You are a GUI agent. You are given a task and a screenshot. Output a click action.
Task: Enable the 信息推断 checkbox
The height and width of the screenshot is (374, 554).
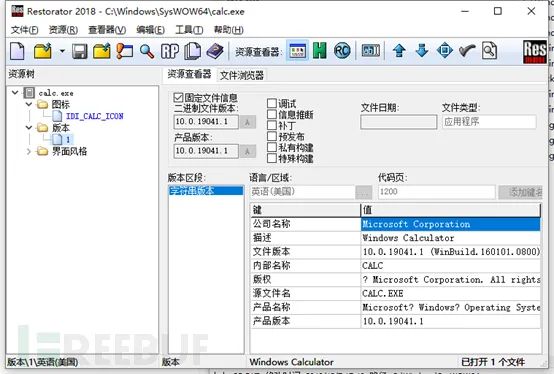pyautogui.click(x=272, y=114)
